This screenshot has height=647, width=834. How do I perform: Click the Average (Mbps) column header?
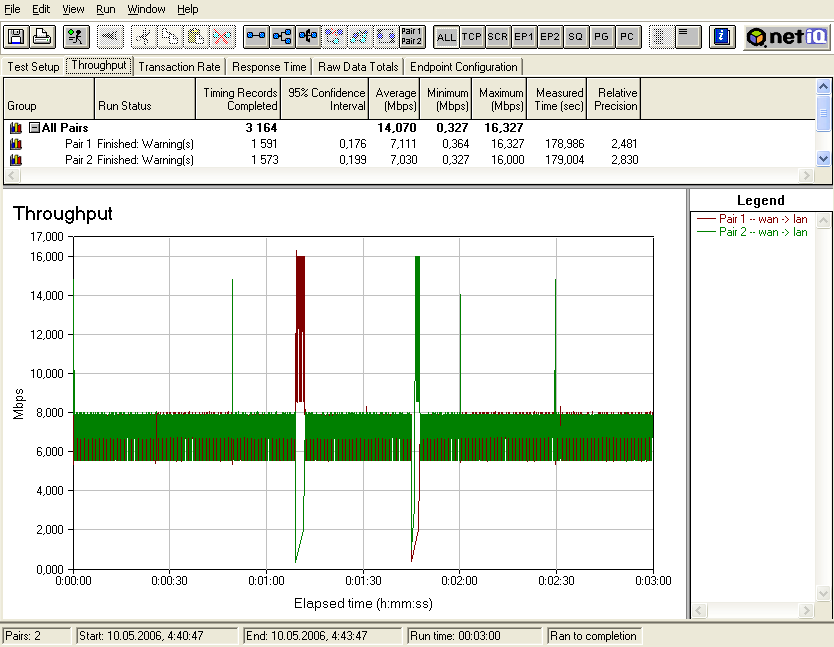396,99
